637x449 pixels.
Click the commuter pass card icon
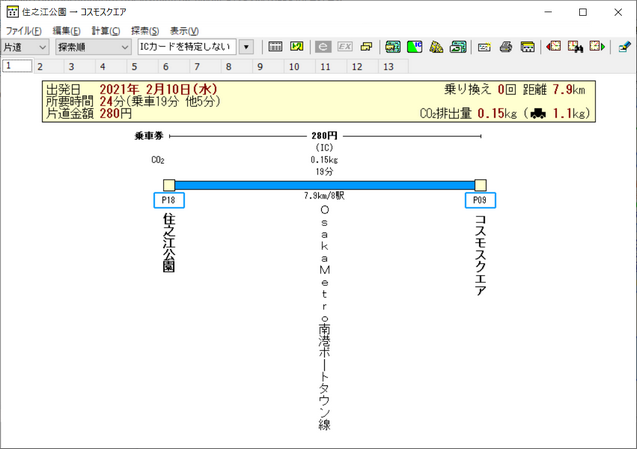click(x=484, y=47)
